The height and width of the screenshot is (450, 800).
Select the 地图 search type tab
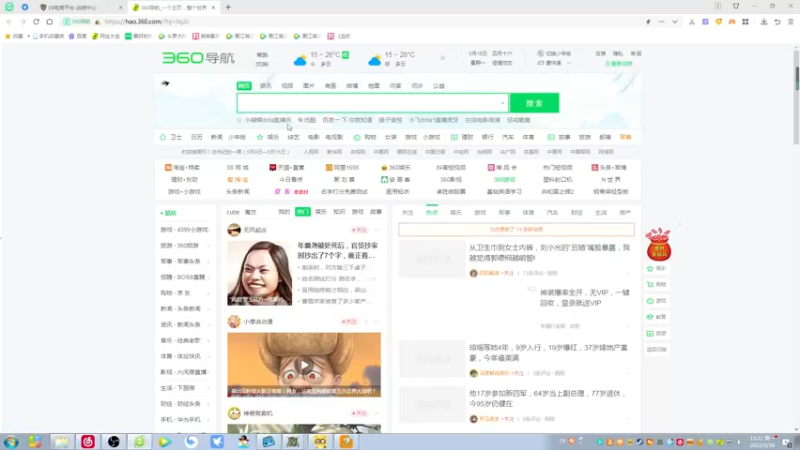tap(374, 86)
